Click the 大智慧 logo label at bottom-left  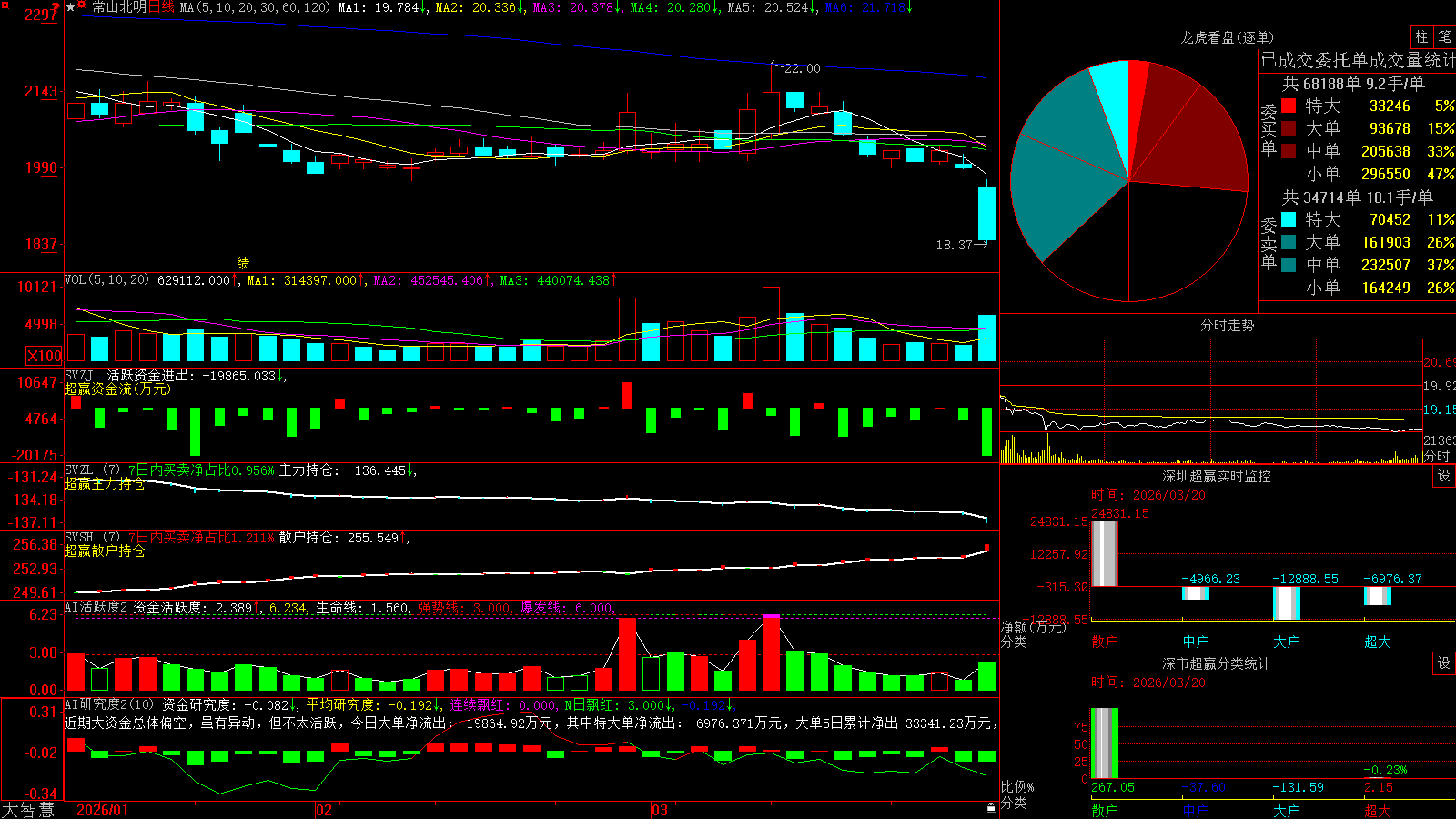pos(28,810)
